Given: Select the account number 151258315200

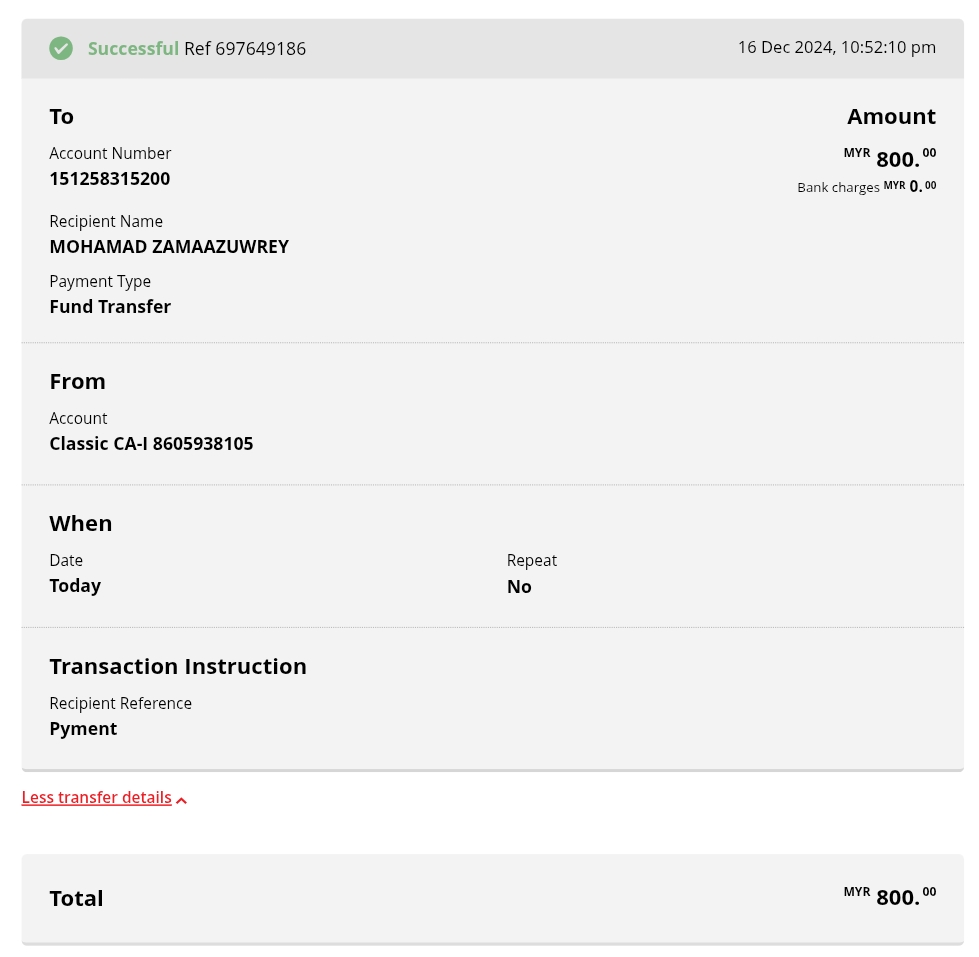Looking at the screenshot, I should click(110, 178).
